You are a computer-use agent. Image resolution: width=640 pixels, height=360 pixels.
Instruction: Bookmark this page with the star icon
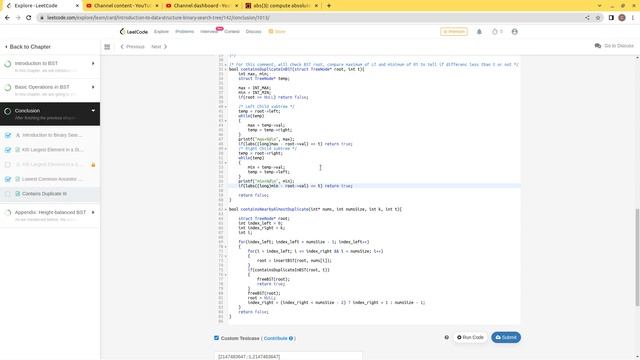[598, 18]
